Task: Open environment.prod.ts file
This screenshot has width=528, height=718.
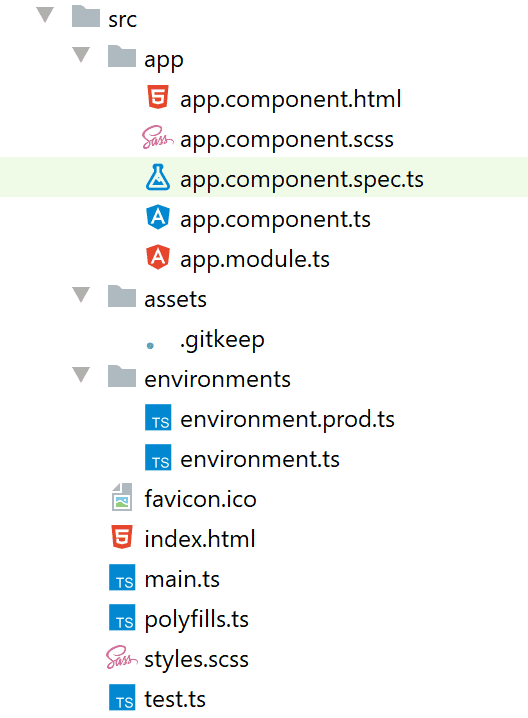Action: click(x=288, y=419)
